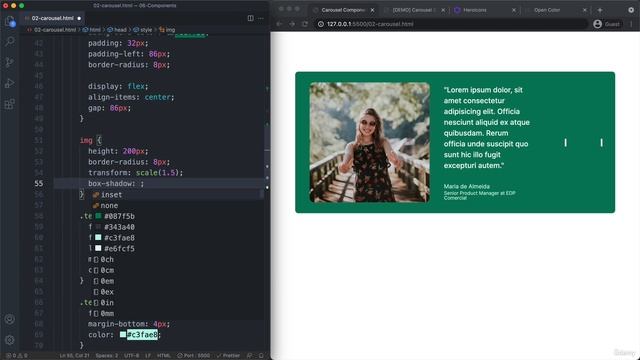Open the Run and Debug view
The height and width of the screenshot is (360, 640).
pos(10,83)
